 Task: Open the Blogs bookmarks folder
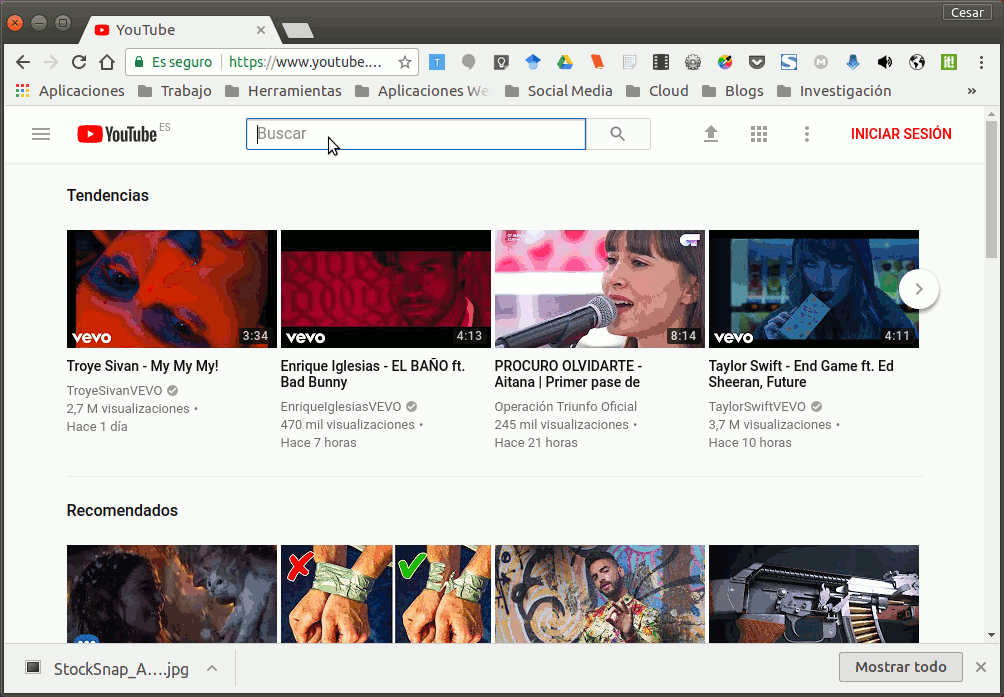pos(733,91)
